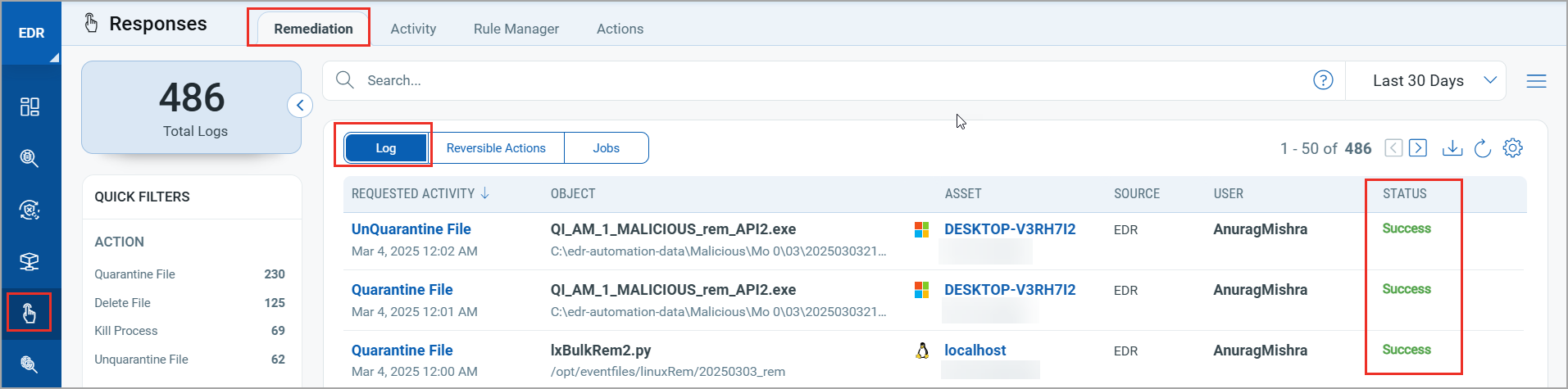Click the Linux penguin icon
The image size is (1568, 389).
coord(922,351)
